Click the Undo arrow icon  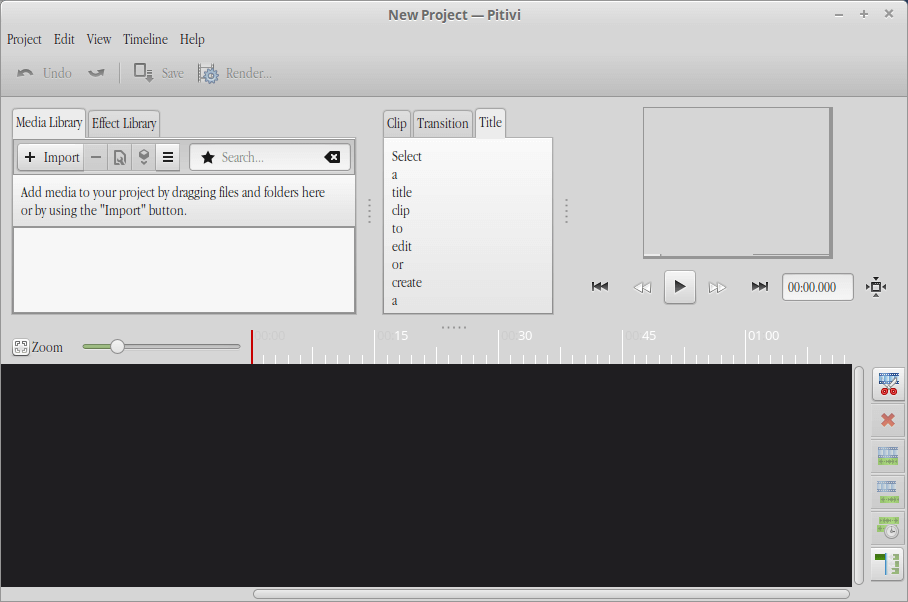click(x=25, y=73)
